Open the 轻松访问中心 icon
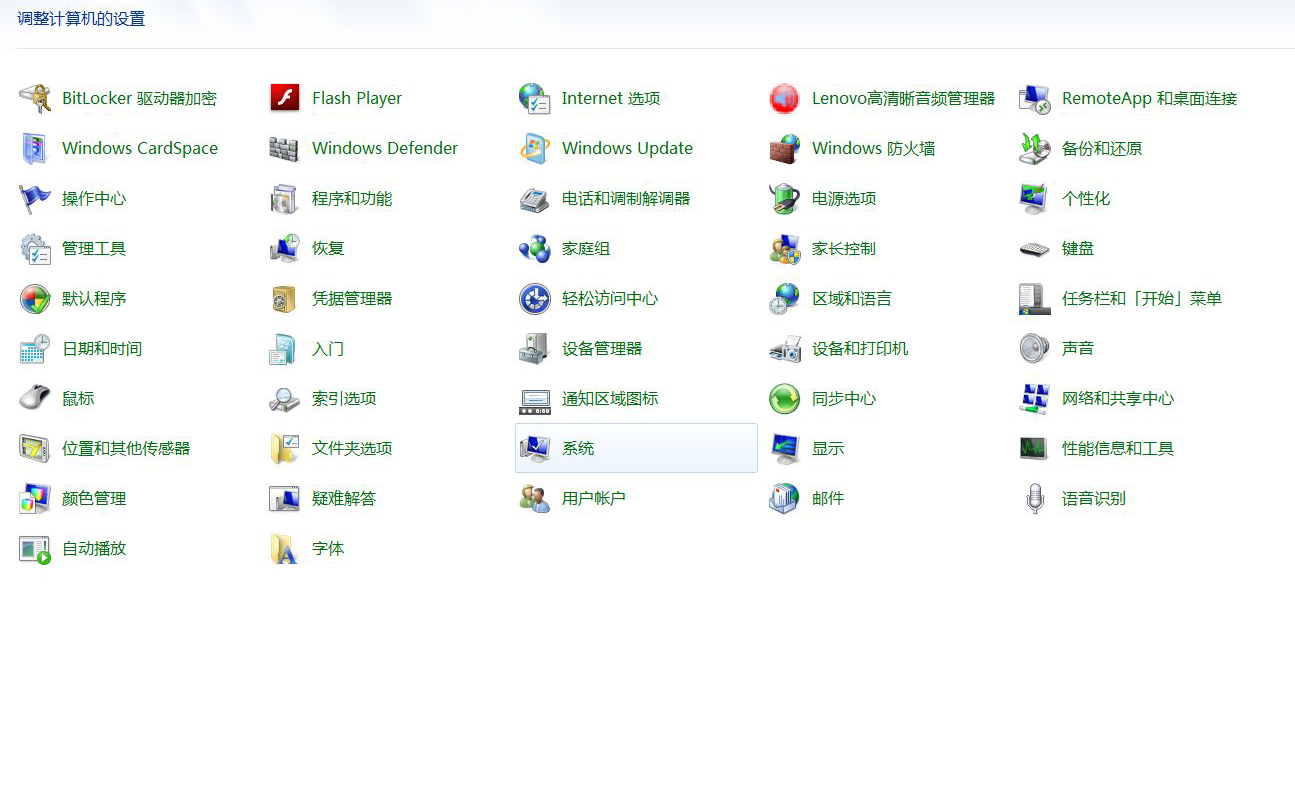This screenshot has height=803, width=1295. (x=535, y=298)
